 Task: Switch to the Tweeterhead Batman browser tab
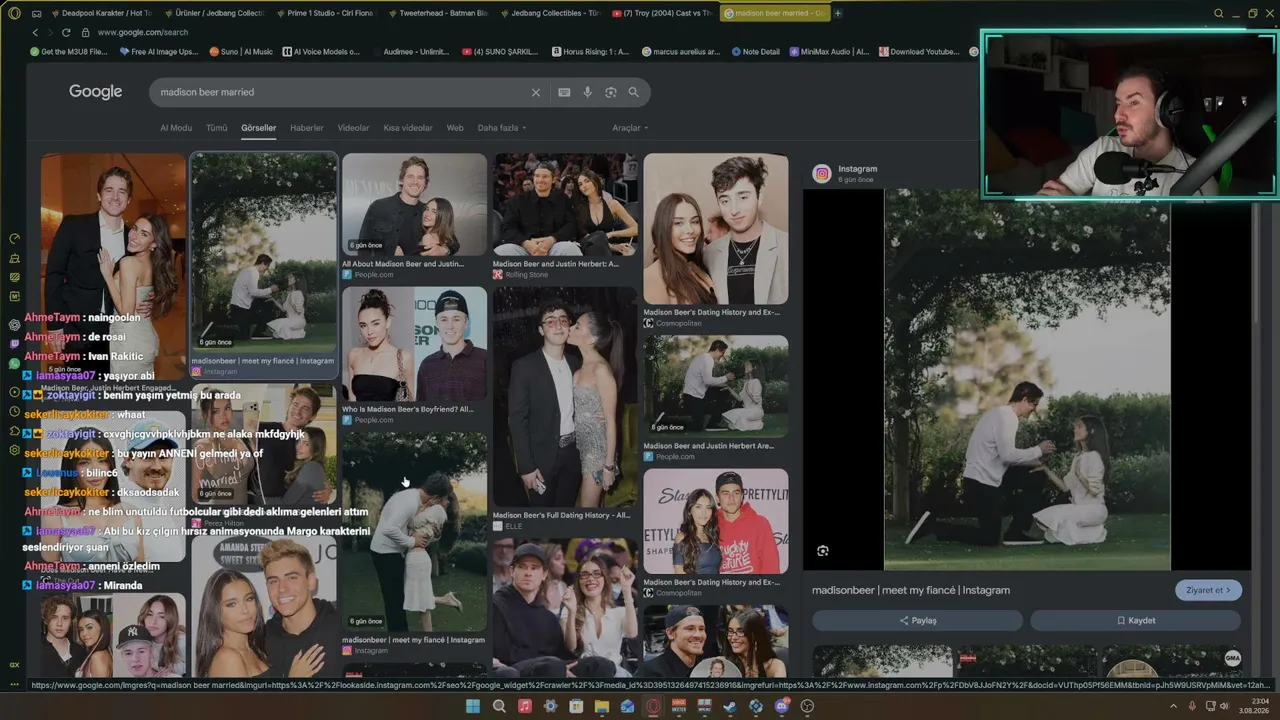tap(438, 13)
